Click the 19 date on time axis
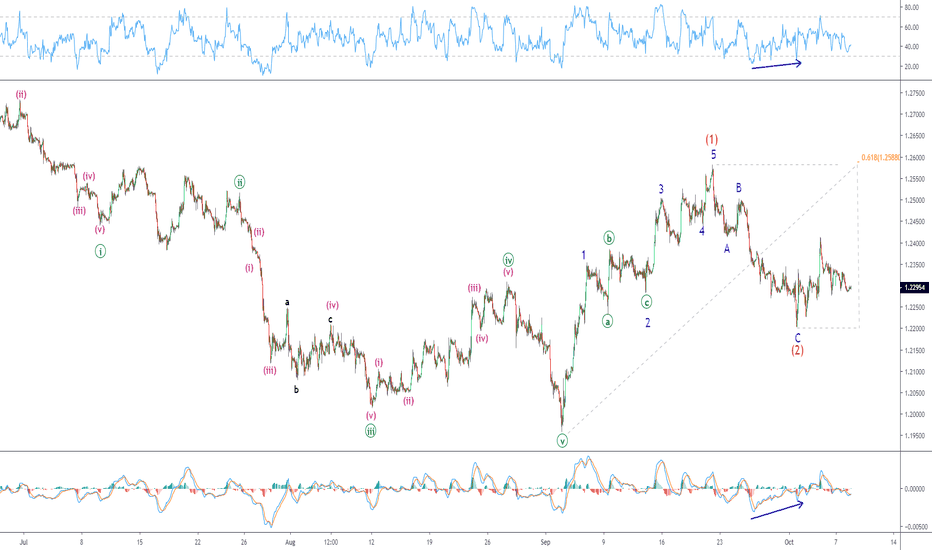932x550 pixels. click(429, 542)
